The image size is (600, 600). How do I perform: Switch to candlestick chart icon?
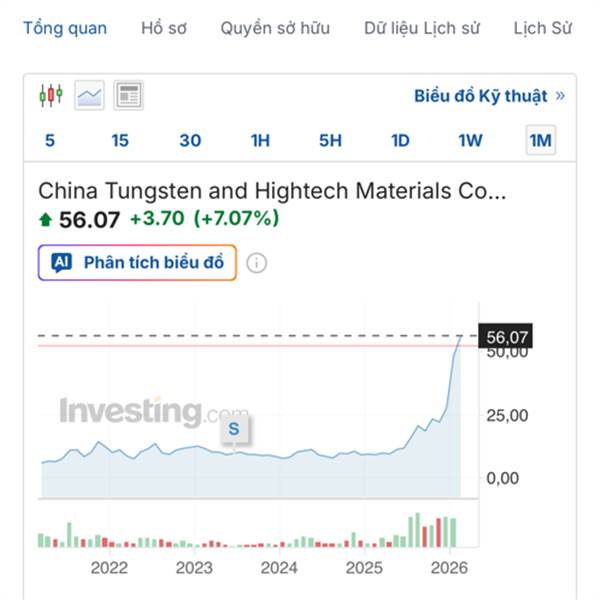click(x=50, y=96)
